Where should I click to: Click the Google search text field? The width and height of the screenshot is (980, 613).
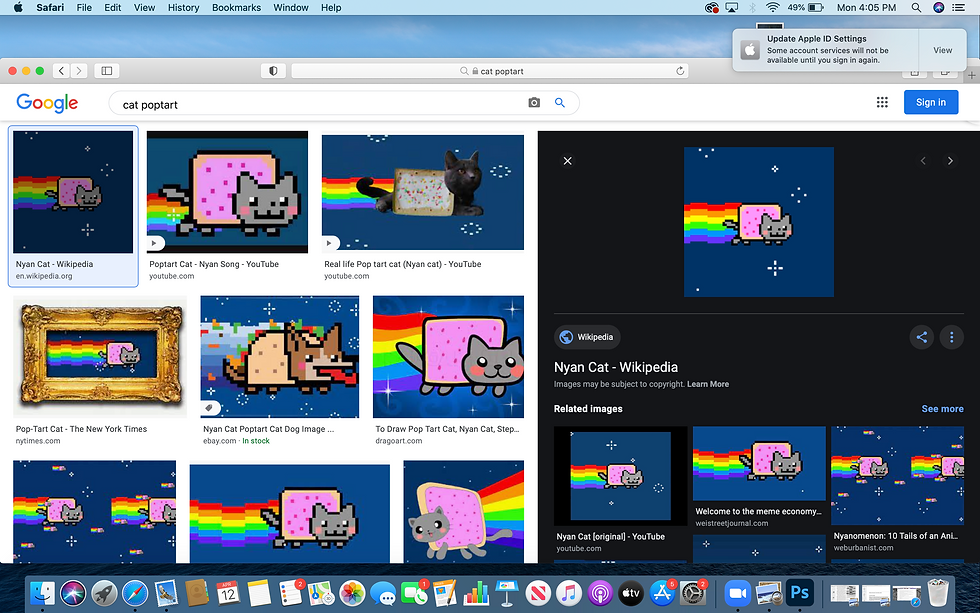pyautogui.click(x=319, y=104)
